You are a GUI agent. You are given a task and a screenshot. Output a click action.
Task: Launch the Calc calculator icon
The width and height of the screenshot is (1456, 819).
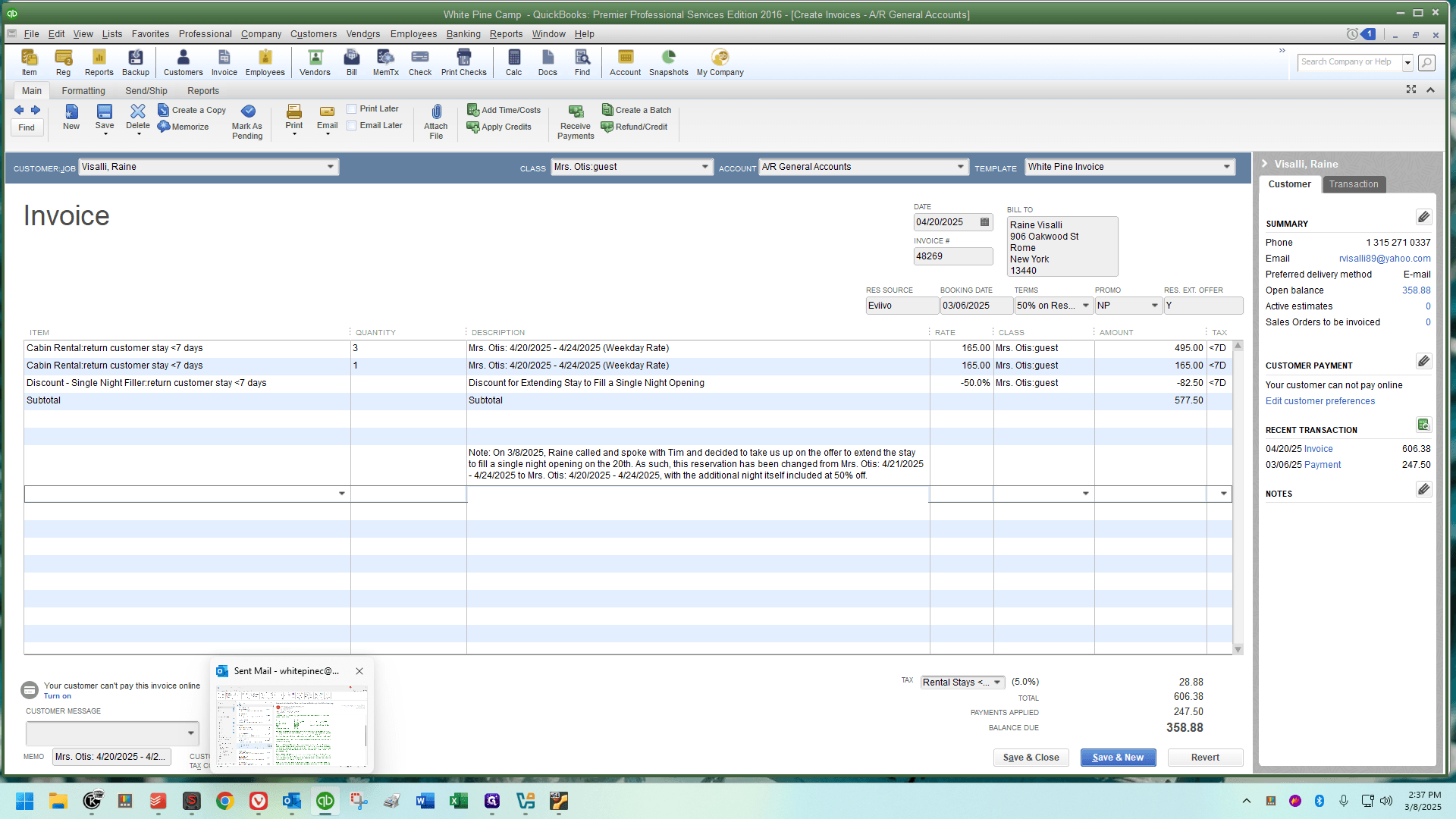[514, 62]
